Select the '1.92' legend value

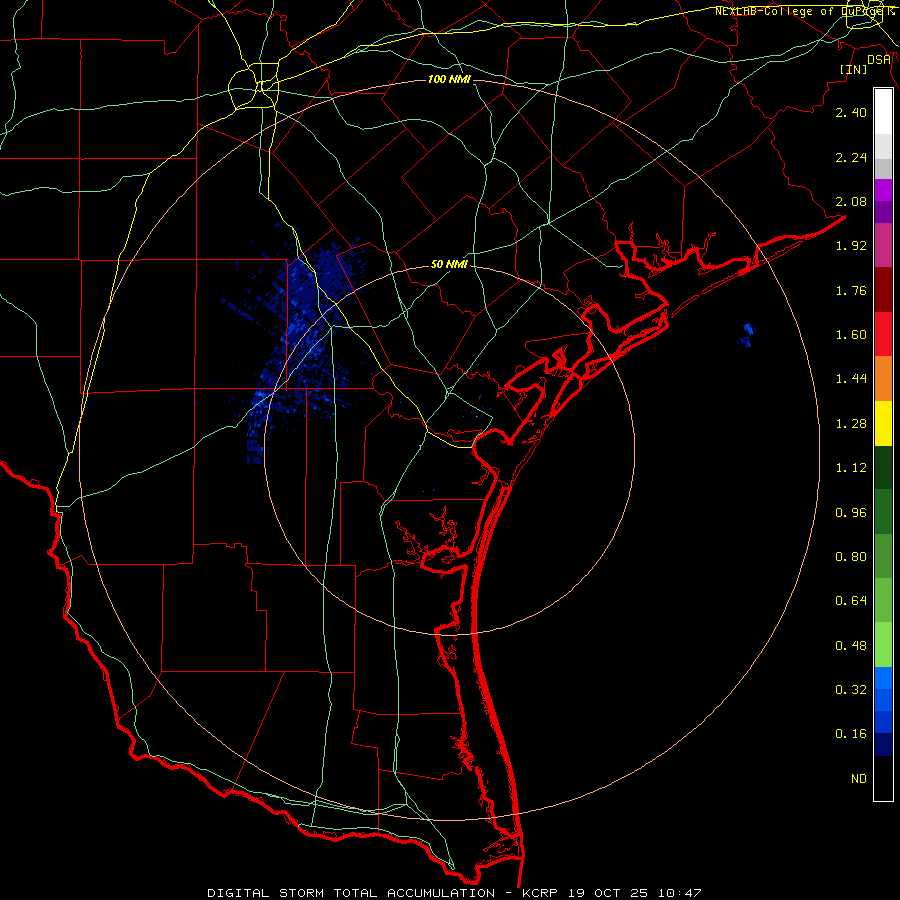[851, 246]
